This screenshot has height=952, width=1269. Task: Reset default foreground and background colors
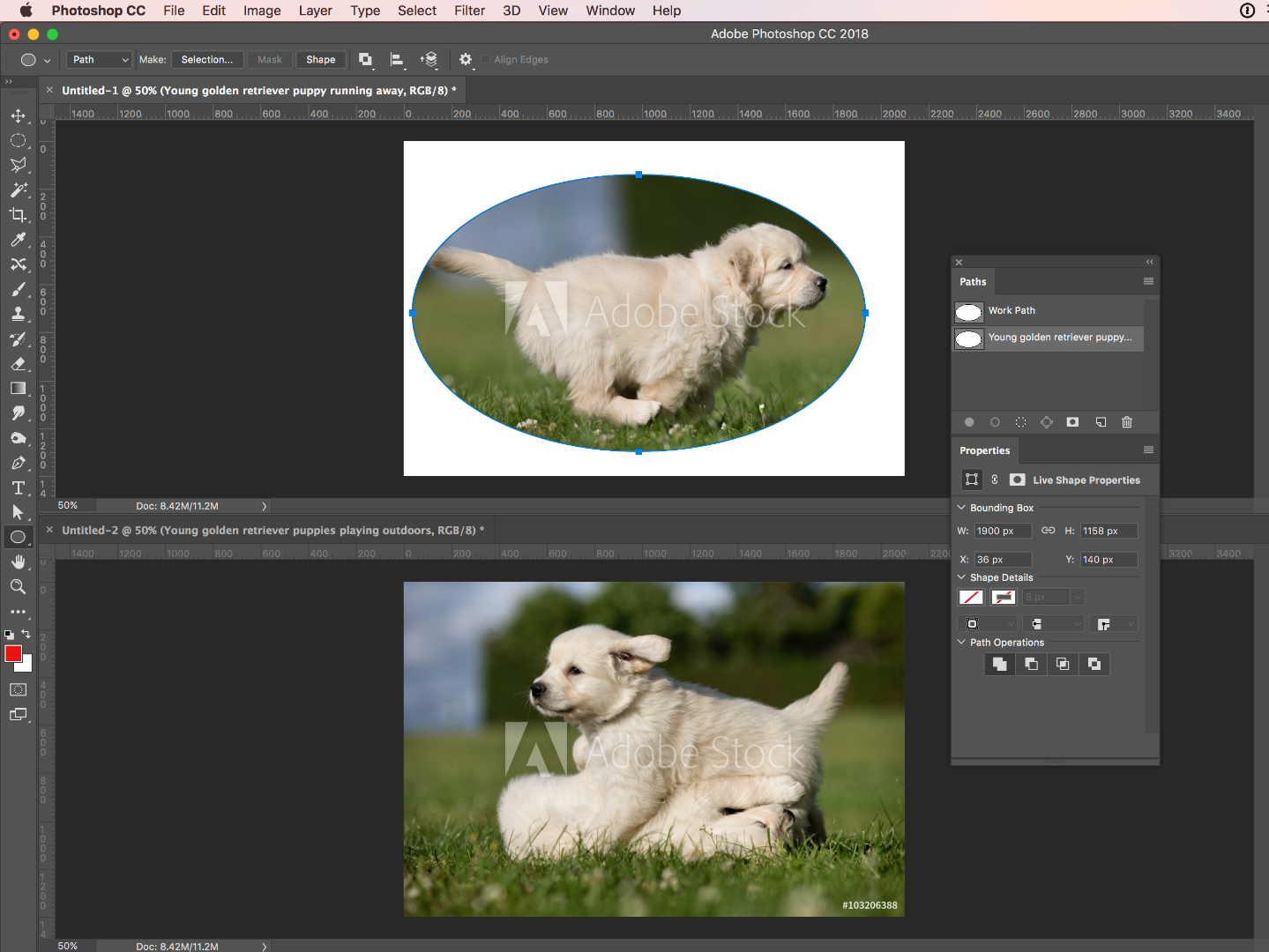click(9, 634)
